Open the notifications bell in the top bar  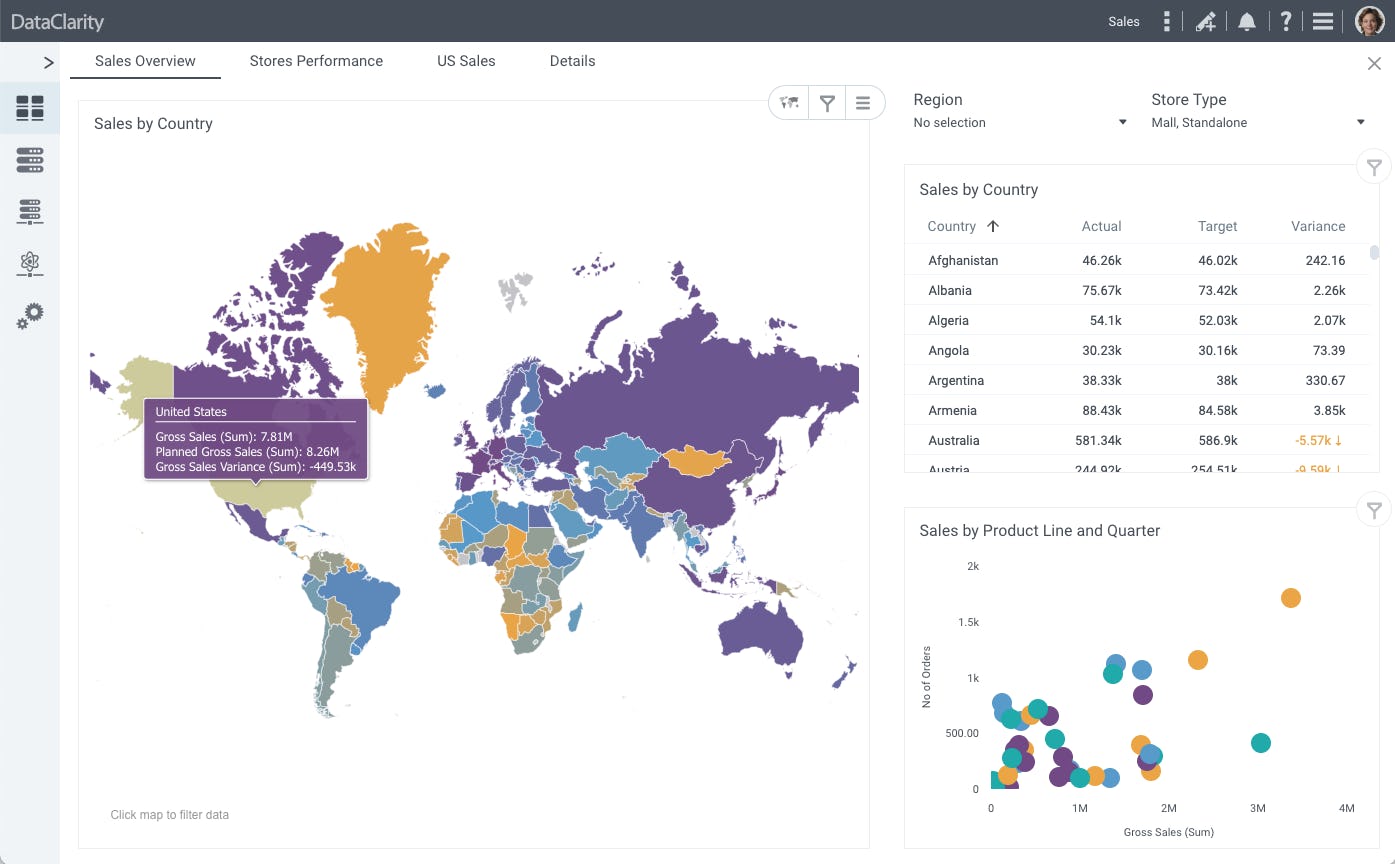pyautogui.click(x=1246, y=21)
